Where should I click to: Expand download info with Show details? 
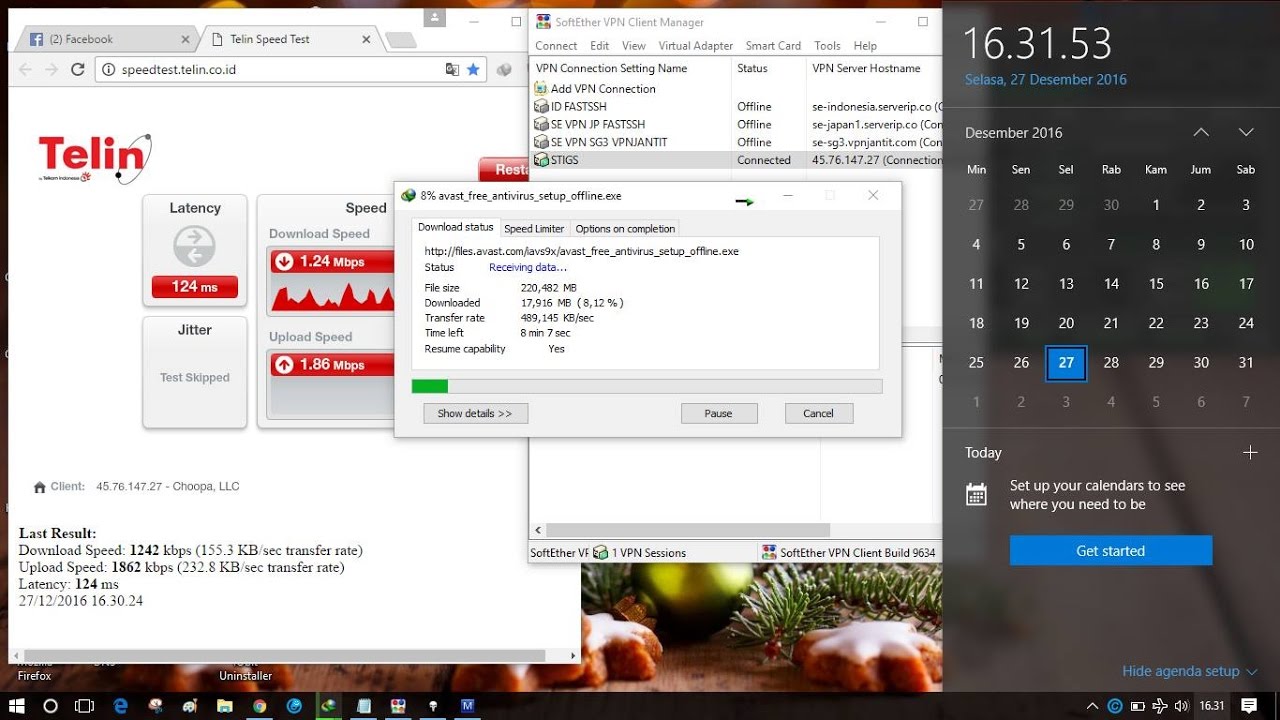475,413
